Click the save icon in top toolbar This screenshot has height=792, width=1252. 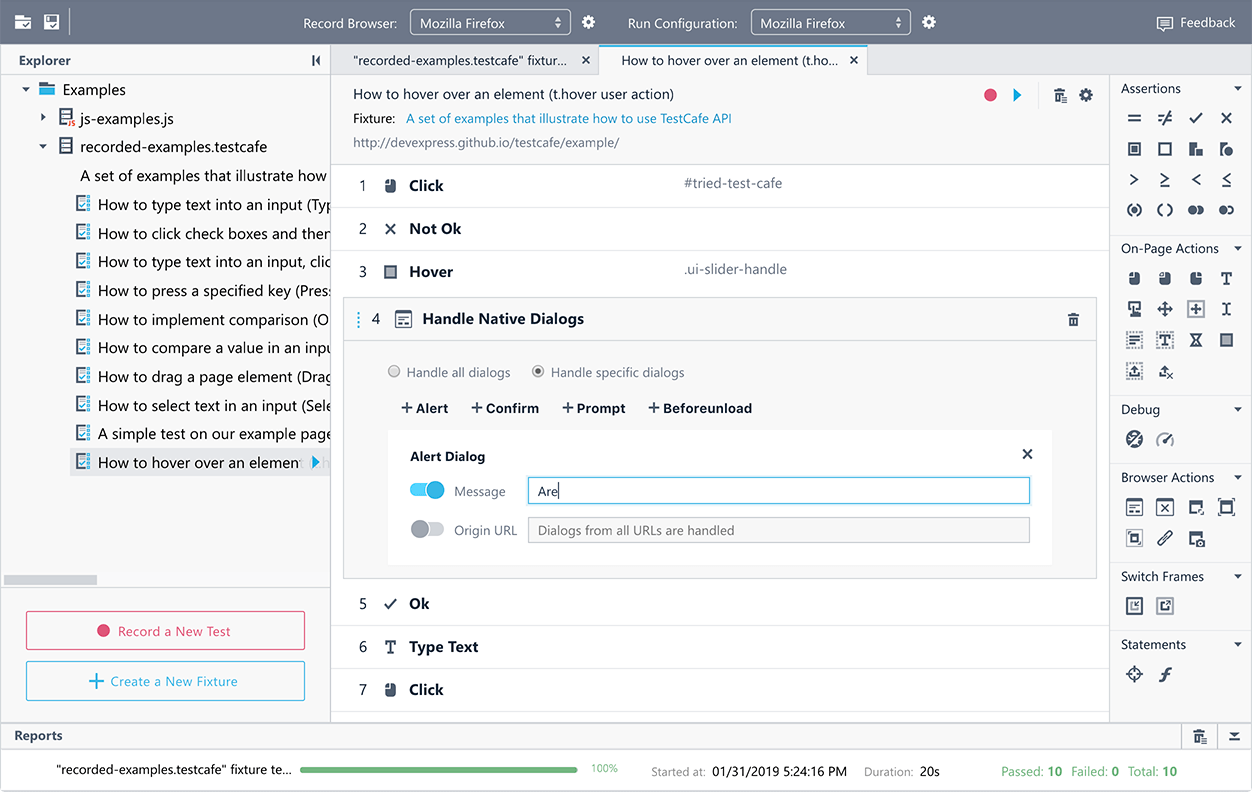(51, 22)
